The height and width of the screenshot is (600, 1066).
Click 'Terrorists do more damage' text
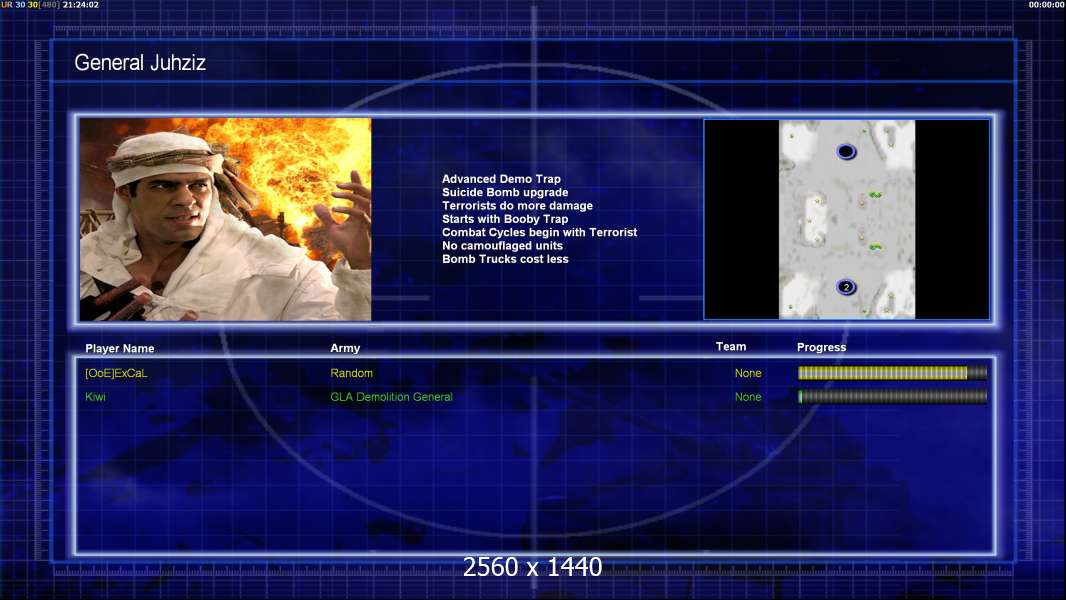tap(517, 205)
